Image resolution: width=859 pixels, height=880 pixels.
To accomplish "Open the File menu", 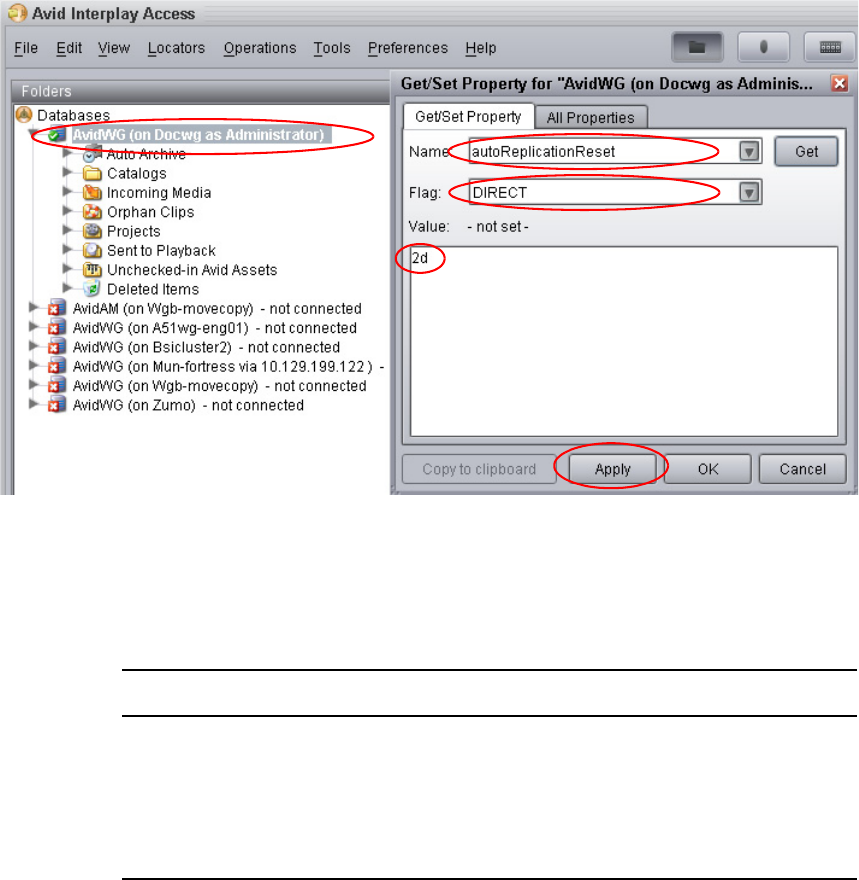I will pos(26,48).
